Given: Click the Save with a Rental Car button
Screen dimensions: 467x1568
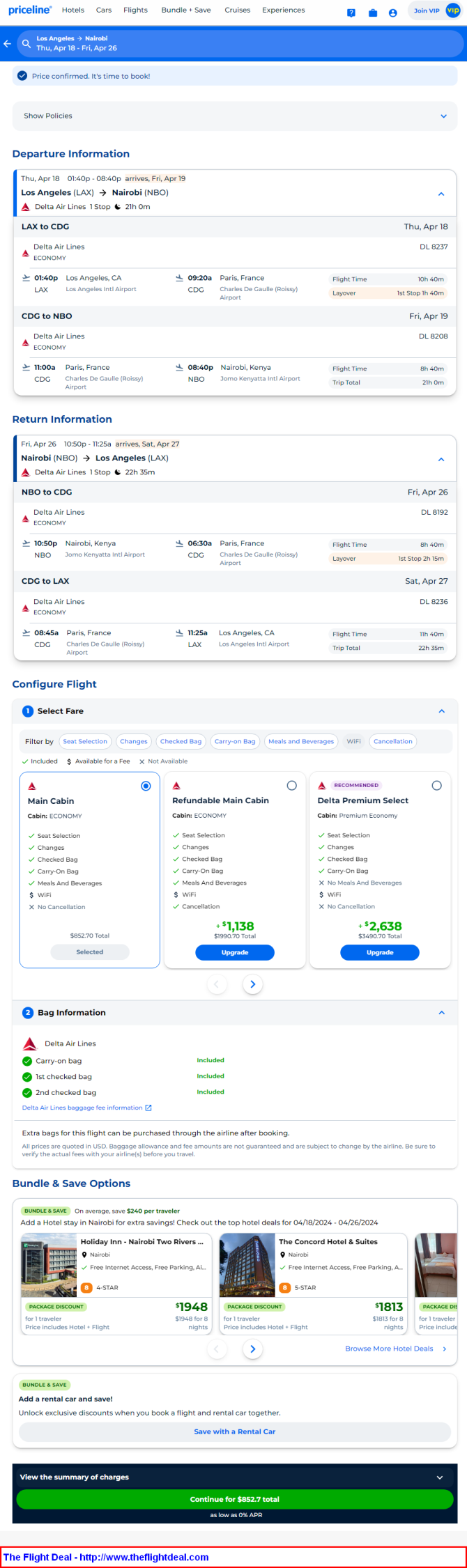Looking at the screenshot, I should [x=235, y=1431].
